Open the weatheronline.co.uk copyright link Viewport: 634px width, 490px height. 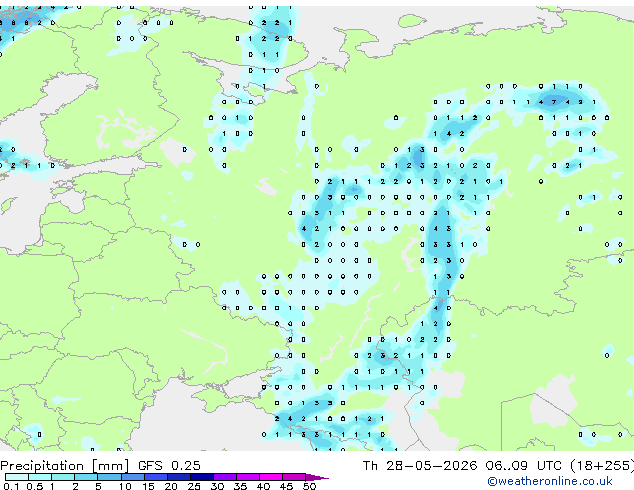pyautogui.click(x=550, y=481)
